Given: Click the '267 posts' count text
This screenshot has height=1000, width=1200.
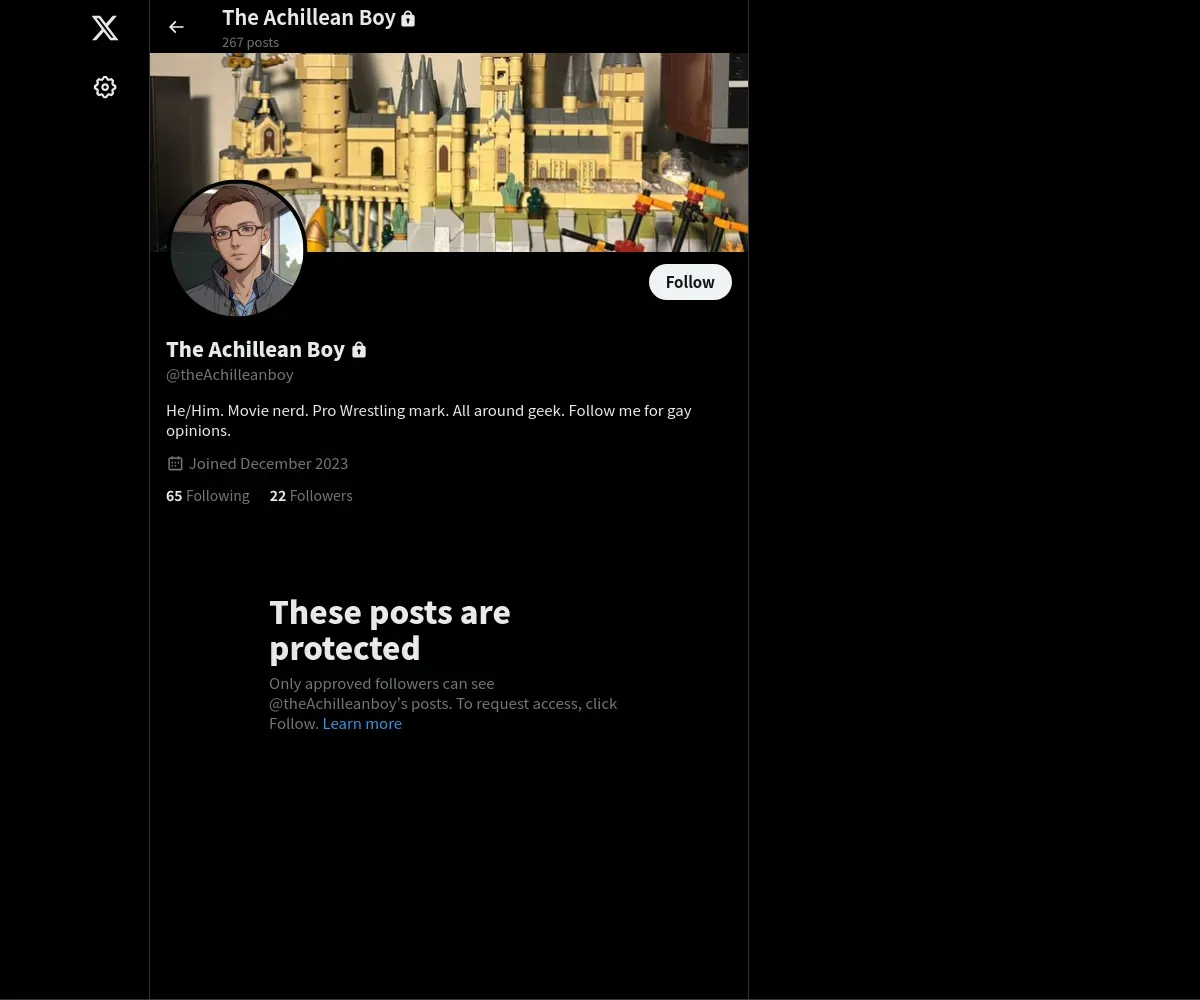Looking at the screenshot, I should (250, 42).
